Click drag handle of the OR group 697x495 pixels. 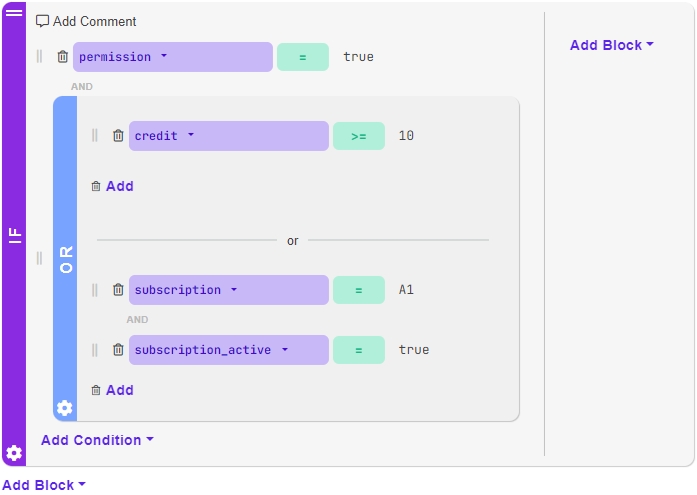tap(40, 258)
